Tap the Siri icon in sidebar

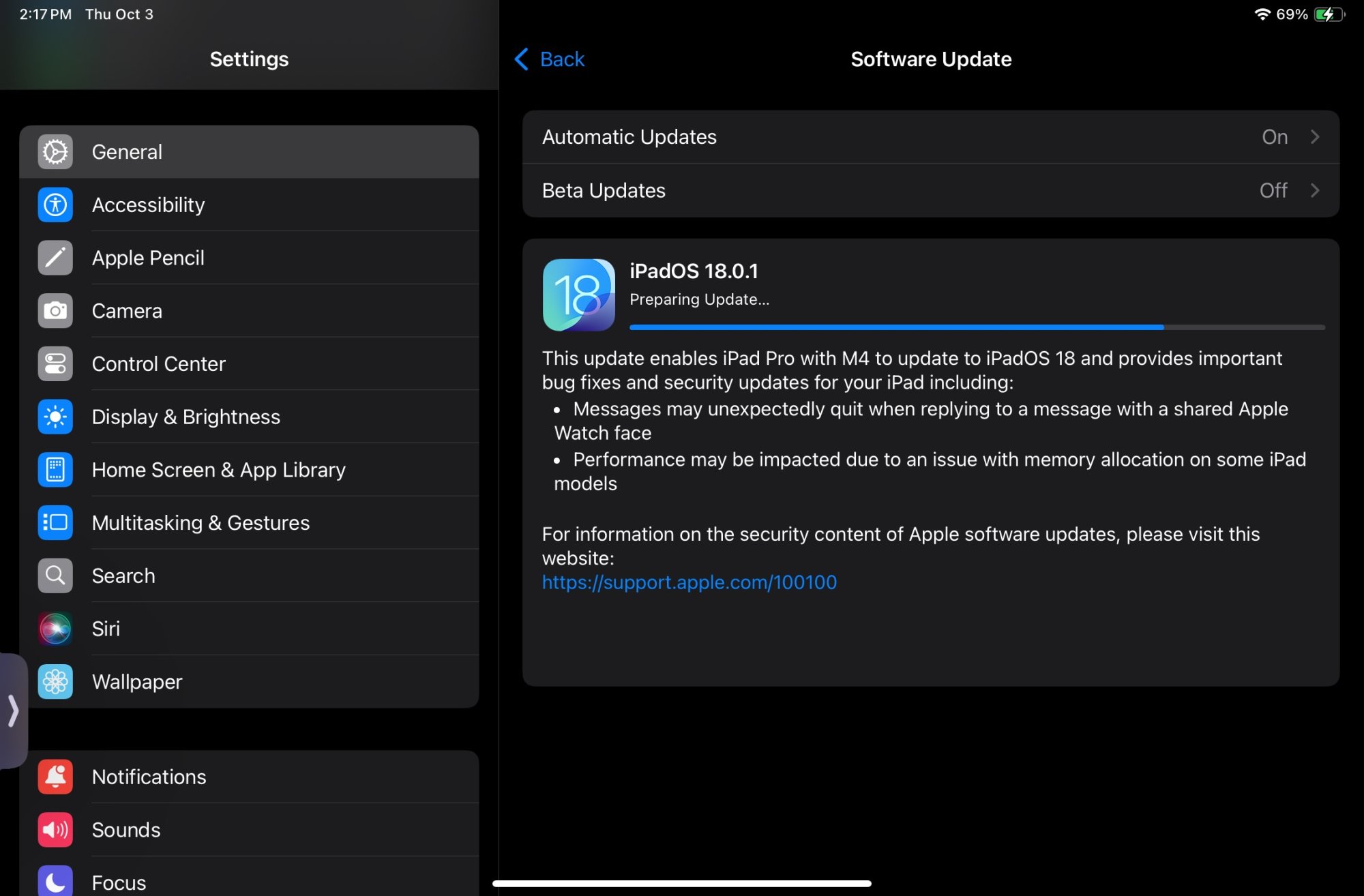[55, 629]
